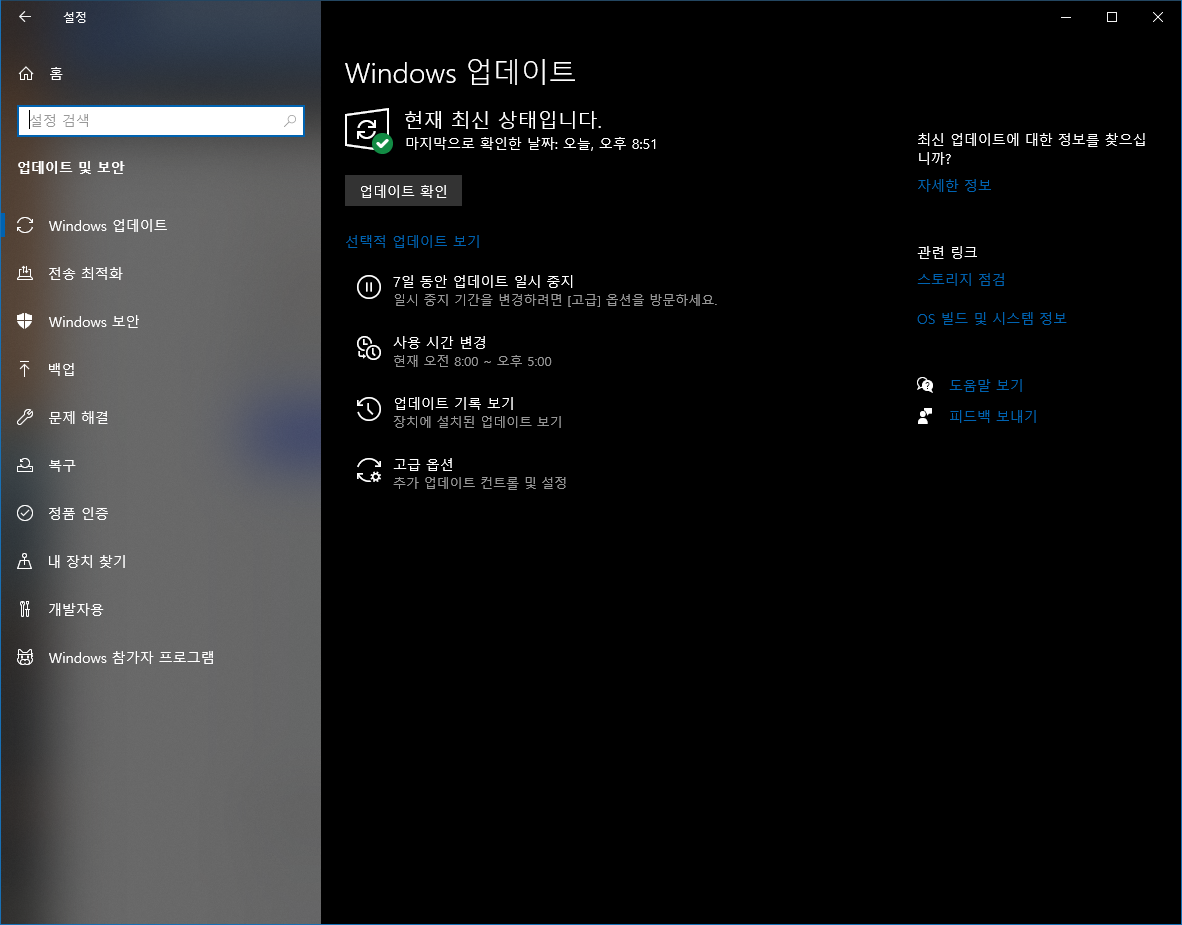Click the history icon for 업데이트 기록 보기

(x=369, y=409)
